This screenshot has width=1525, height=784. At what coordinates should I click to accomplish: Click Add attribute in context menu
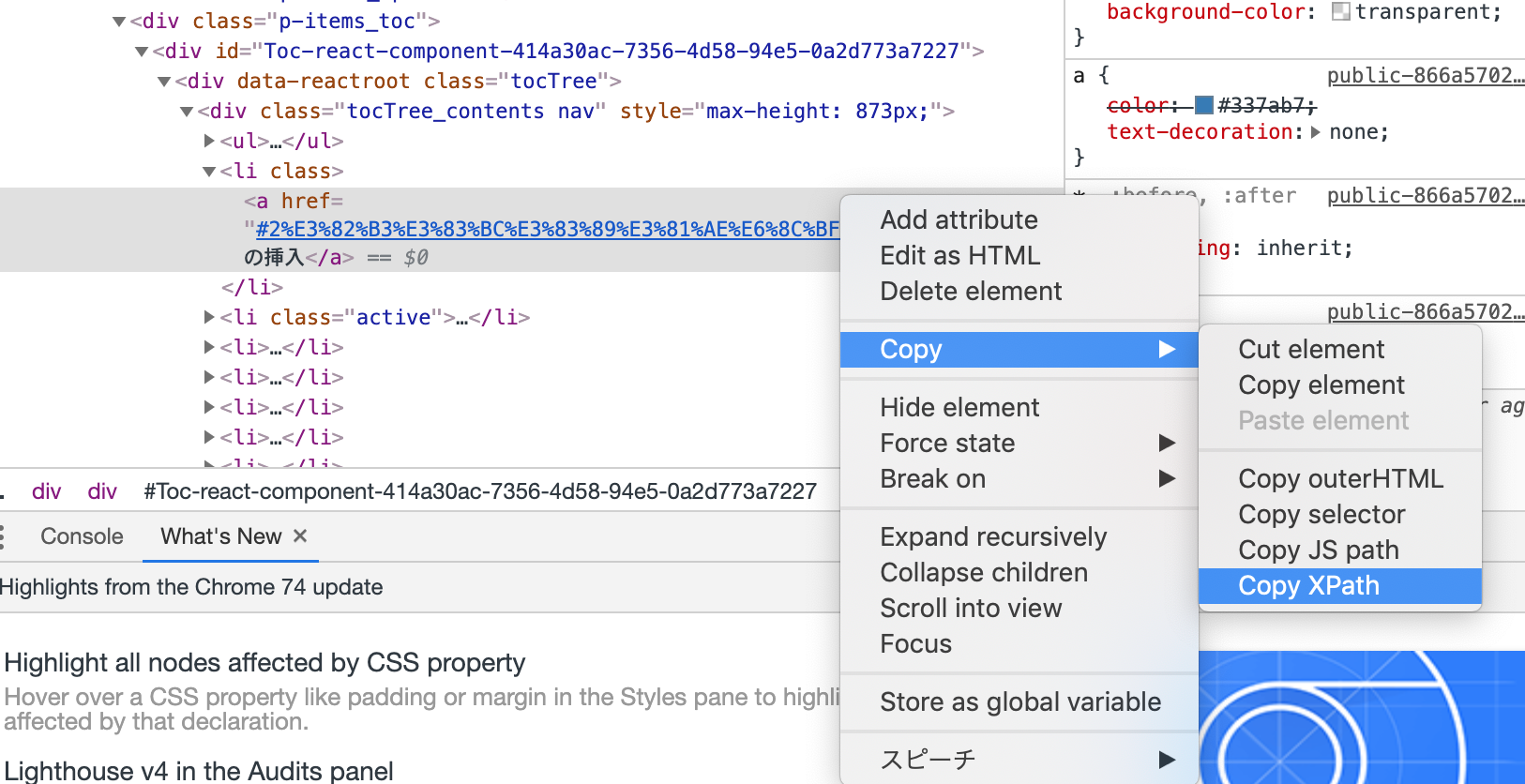1019,219
